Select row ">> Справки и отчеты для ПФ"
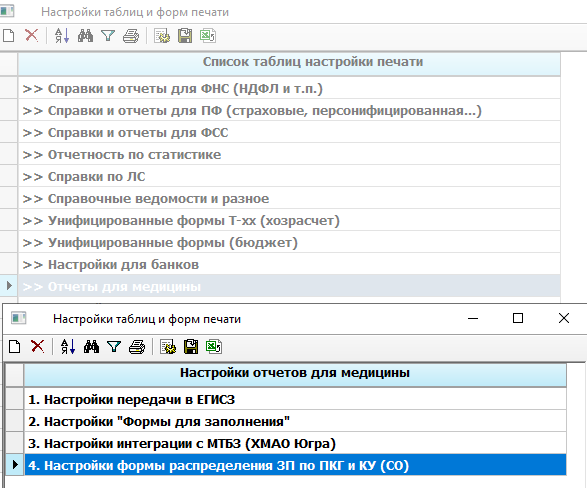The height and width of the screenshot is (488, 587). coord(289,110)
